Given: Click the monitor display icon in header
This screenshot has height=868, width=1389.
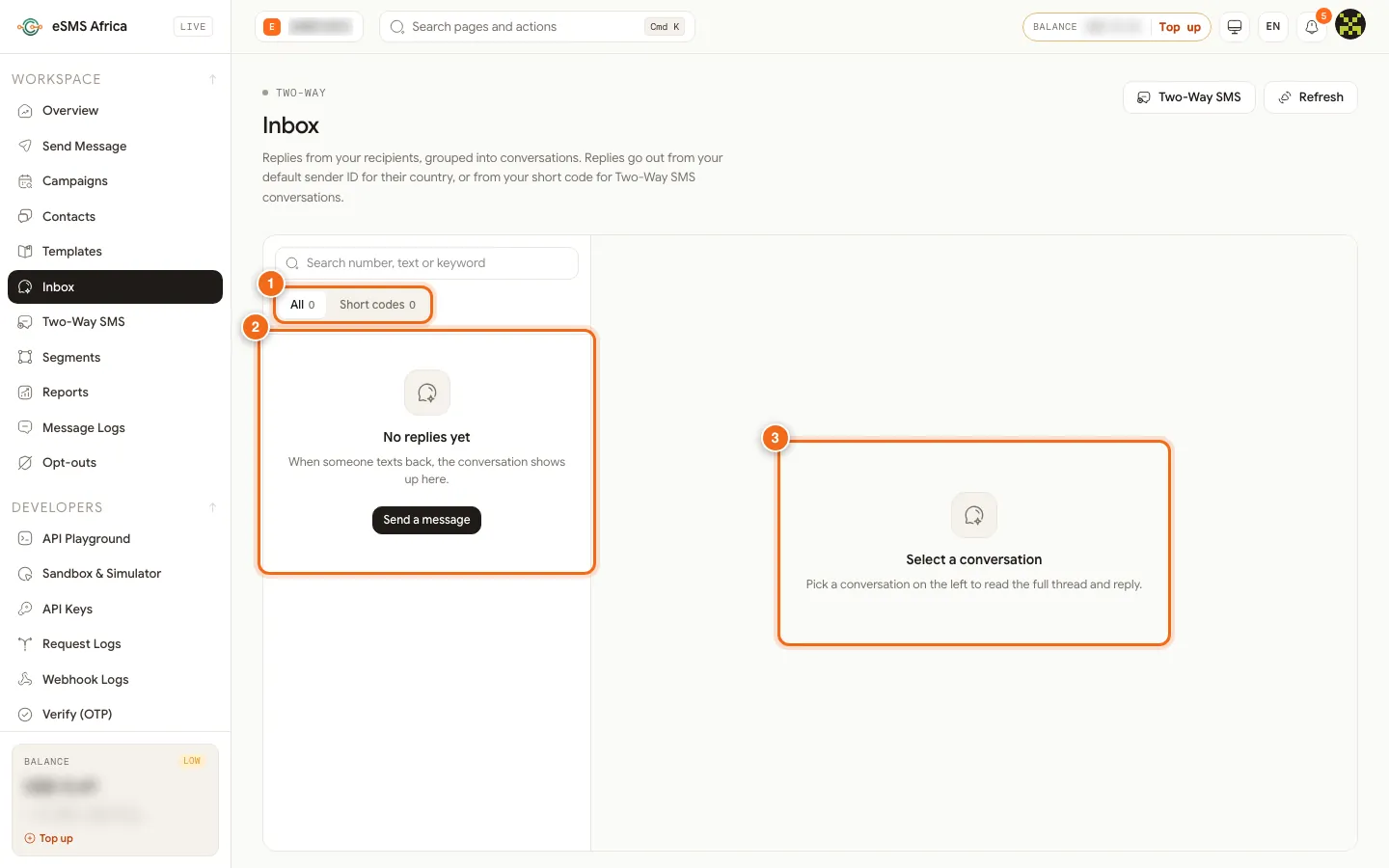Looking at the screenshot, I should (1235, 27).
